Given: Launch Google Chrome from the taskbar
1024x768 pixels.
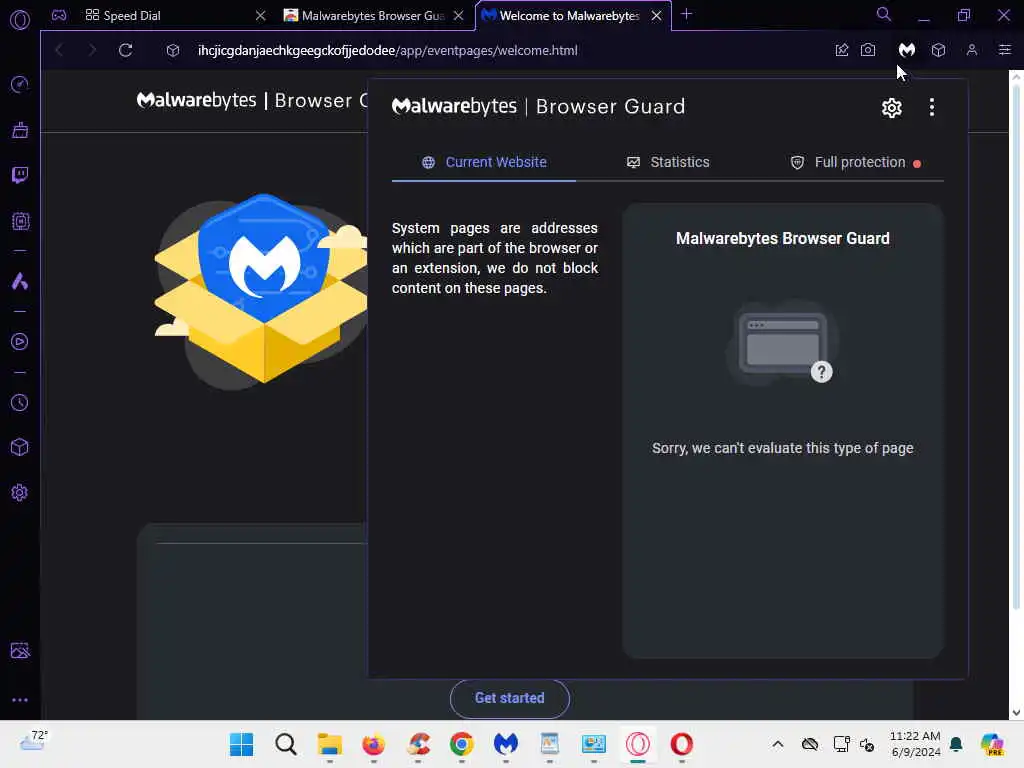Looking at the screenshot, I should pyautogui.click(x=462, y=744).
